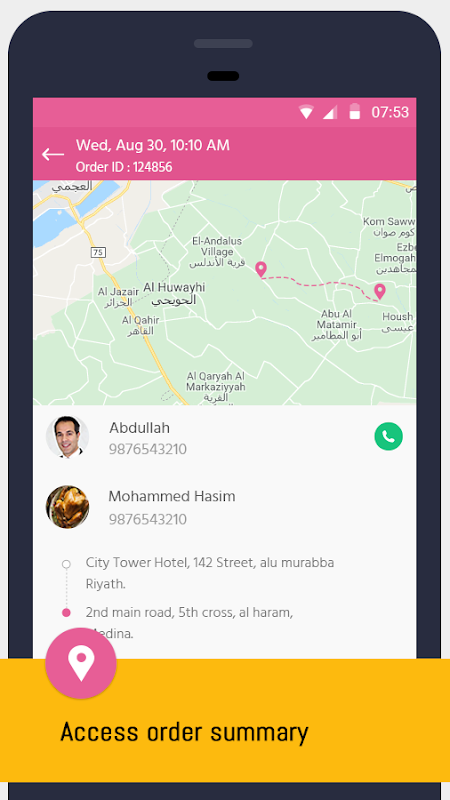This screenshot has width=450, height=800.
Task: Tap the Wed, Aug 30, 10:10 AM title
Action: (x=153, y=145)
